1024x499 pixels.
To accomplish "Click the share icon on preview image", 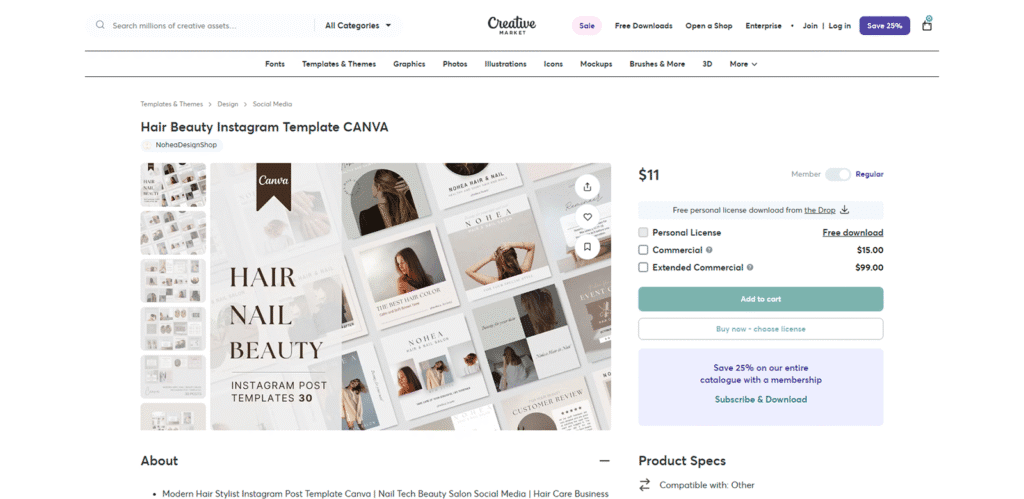I will (587, 187).
